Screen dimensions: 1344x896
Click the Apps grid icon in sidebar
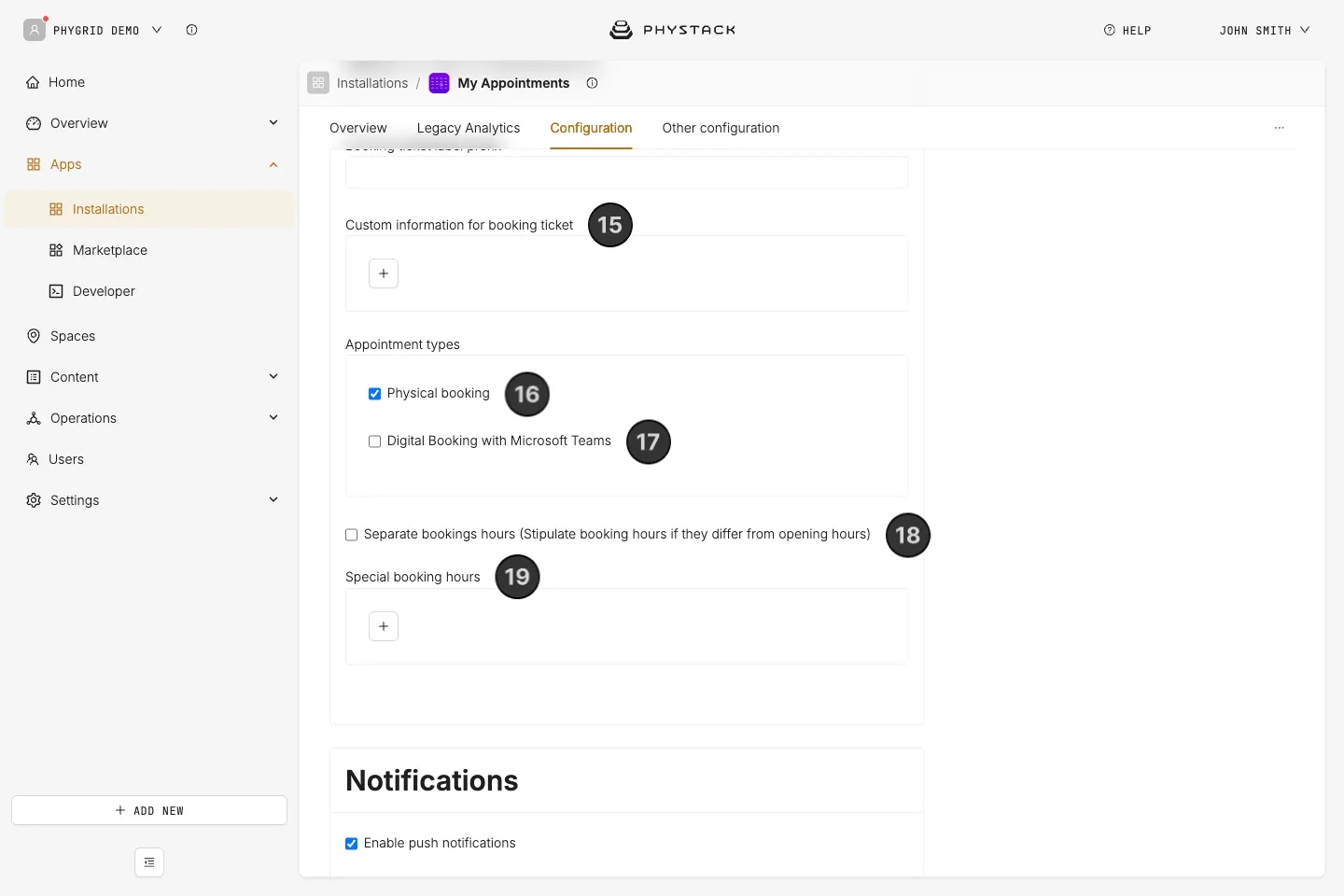click(34, 164)
